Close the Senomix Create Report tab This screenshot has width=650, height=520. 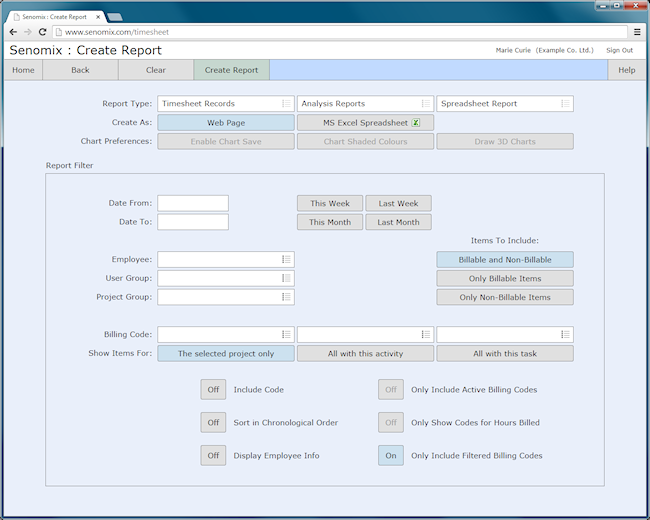coord(98,17)
